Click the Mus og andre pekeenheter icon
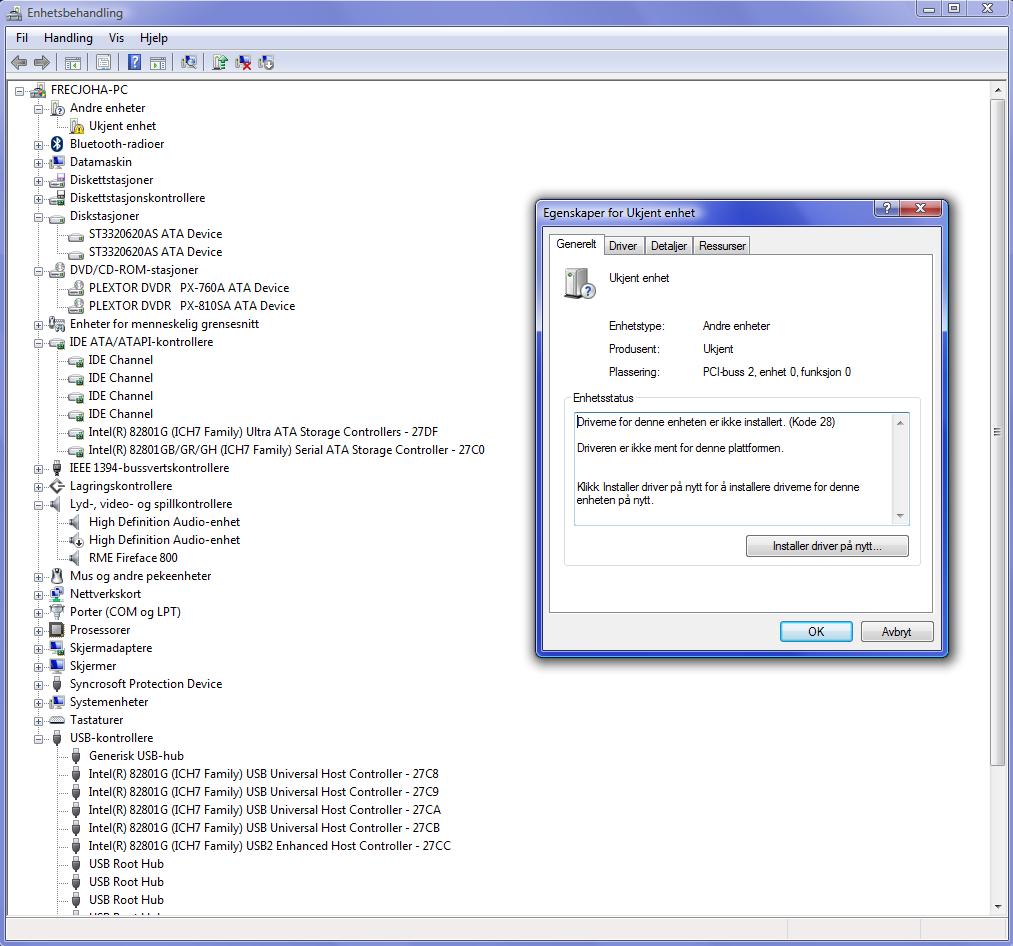 coord(57,576)
